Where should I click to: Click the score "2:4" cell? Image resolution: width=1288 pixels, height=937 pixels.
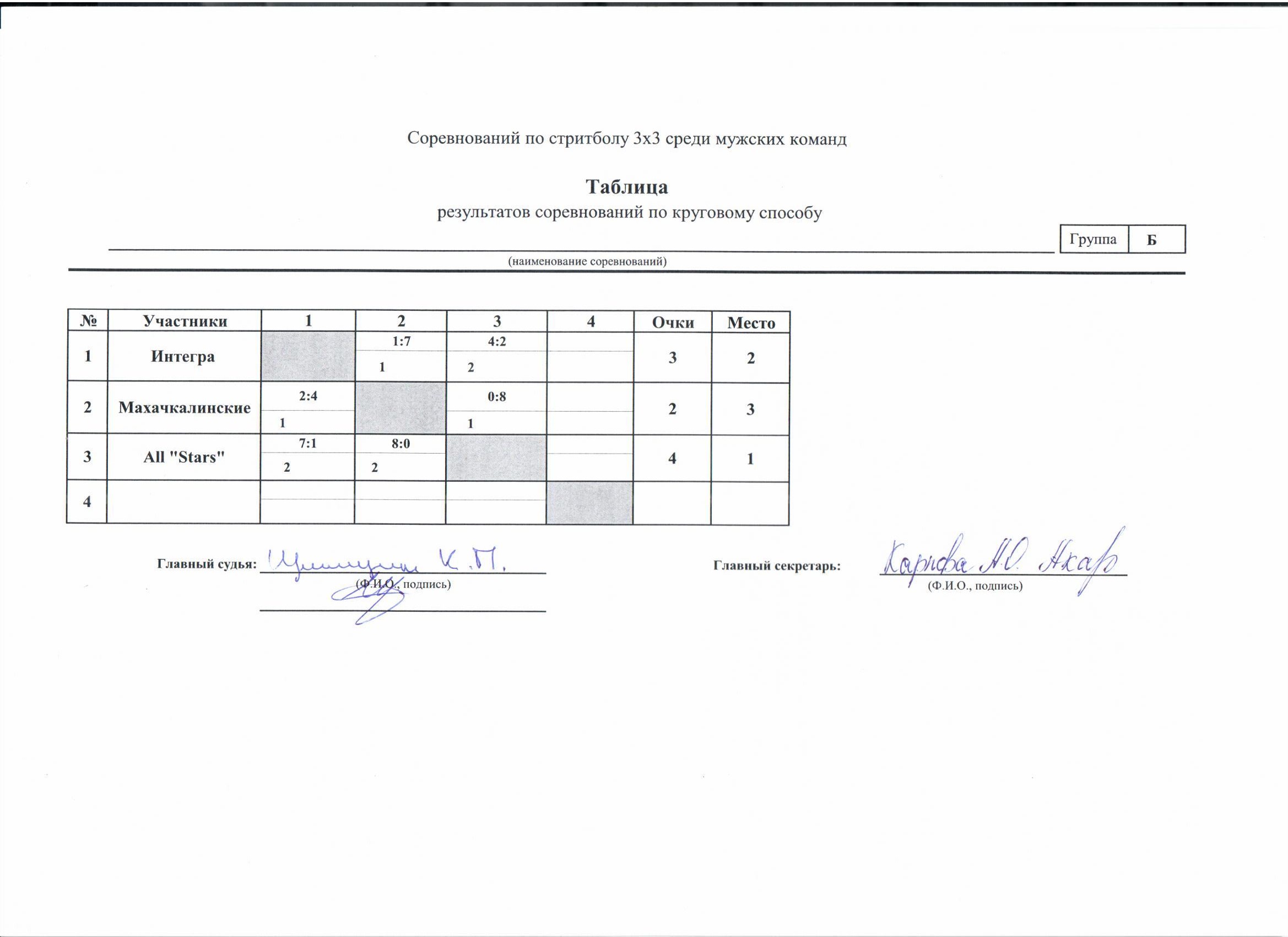tap(308, 396)
